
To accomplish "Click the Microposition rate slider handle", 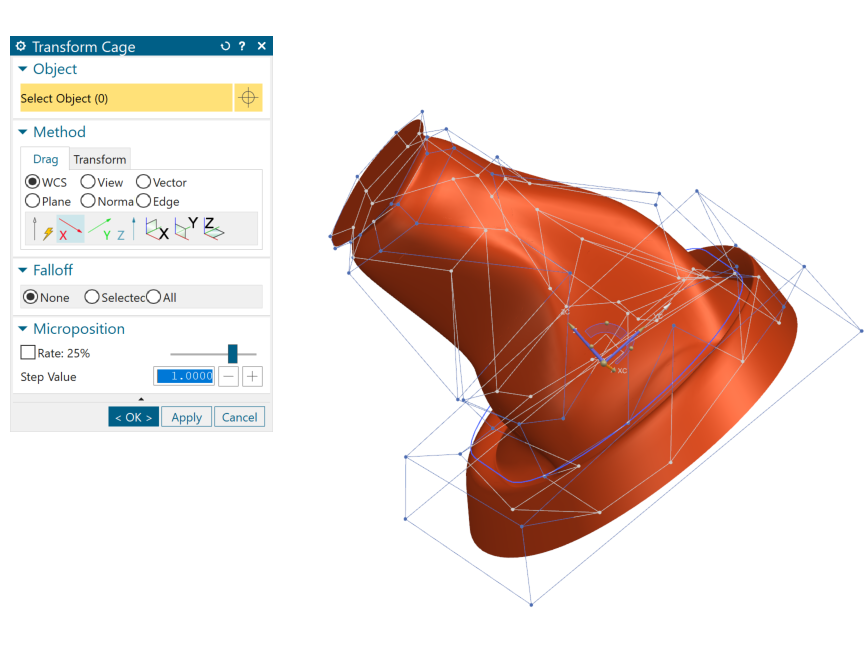I will coord(232,353).
